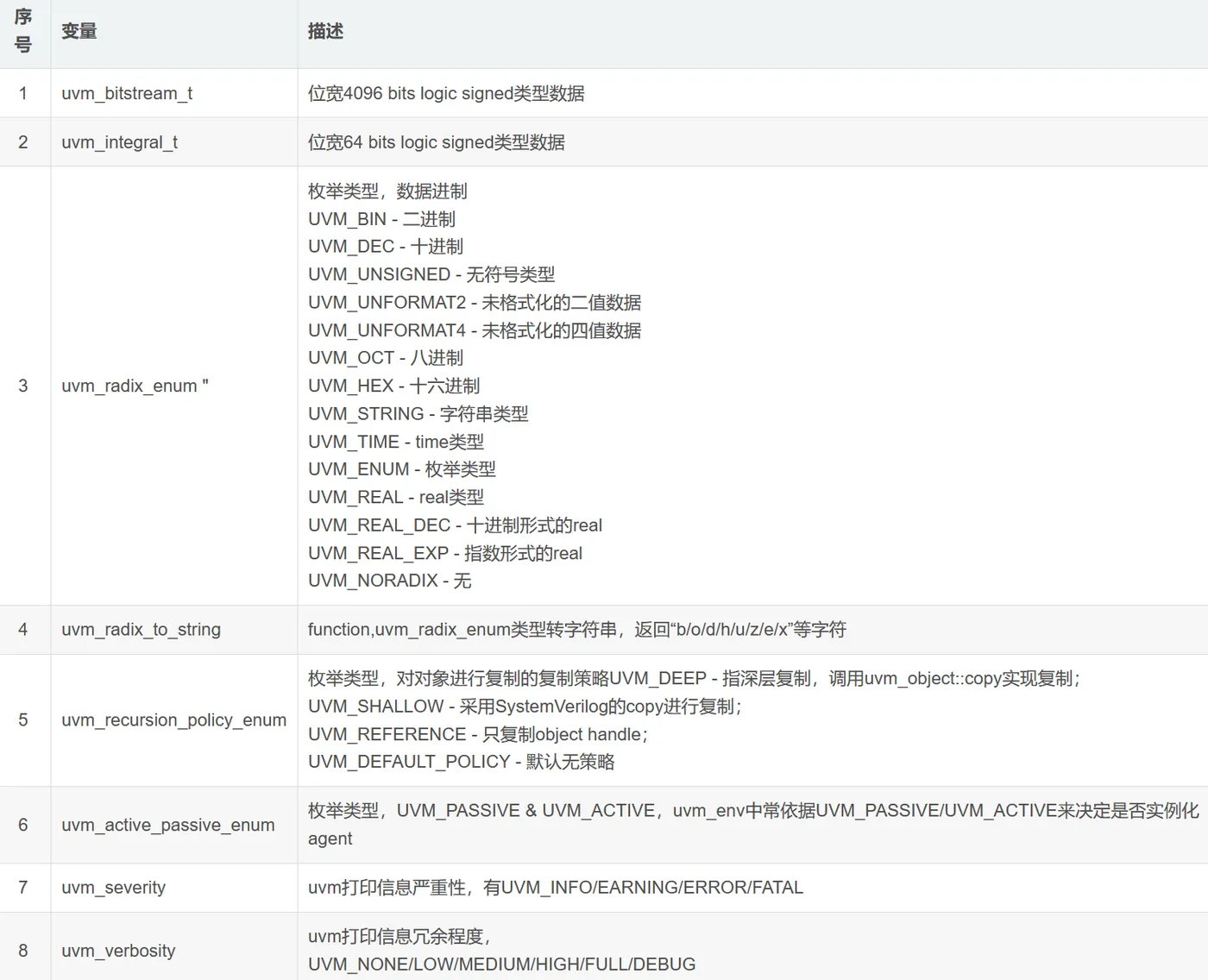Click the uvm打印信息冗余程度 line
Viewport: 1208px width, 980px height.
click(400, 937)
